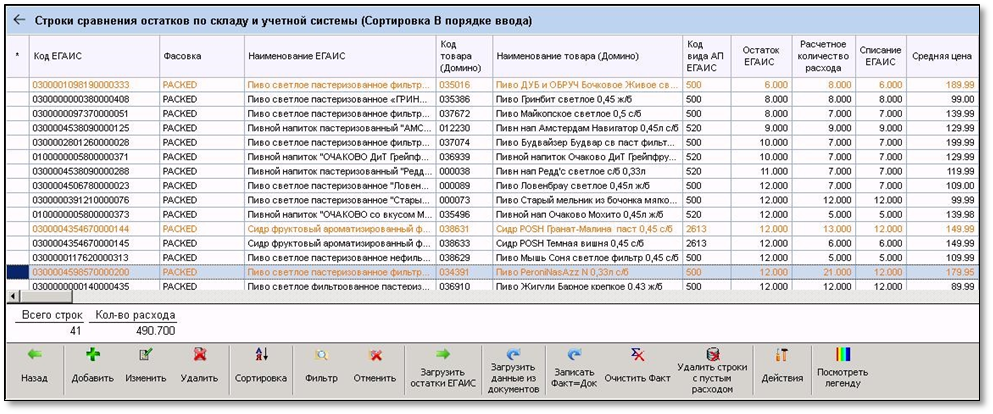Click the Код товара (Домино) header
Image resolution: width=993 pixels, height=414 pixels.
tap(464, 56)
